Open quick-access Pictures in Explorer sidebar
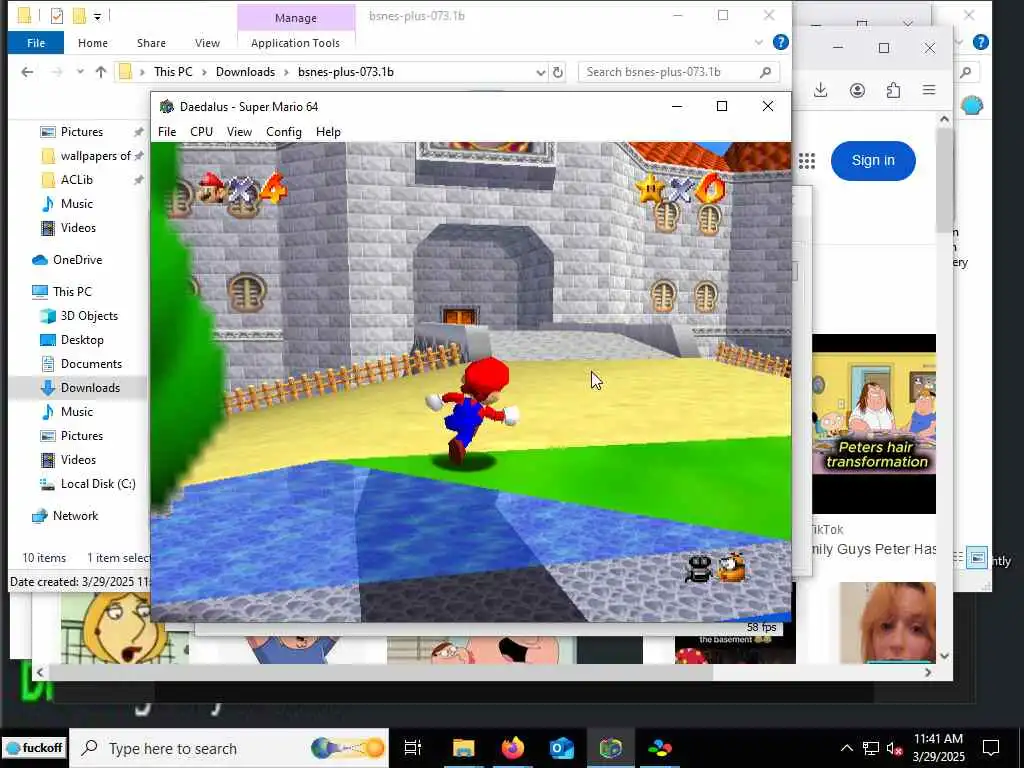 click(x=82, y=132)
